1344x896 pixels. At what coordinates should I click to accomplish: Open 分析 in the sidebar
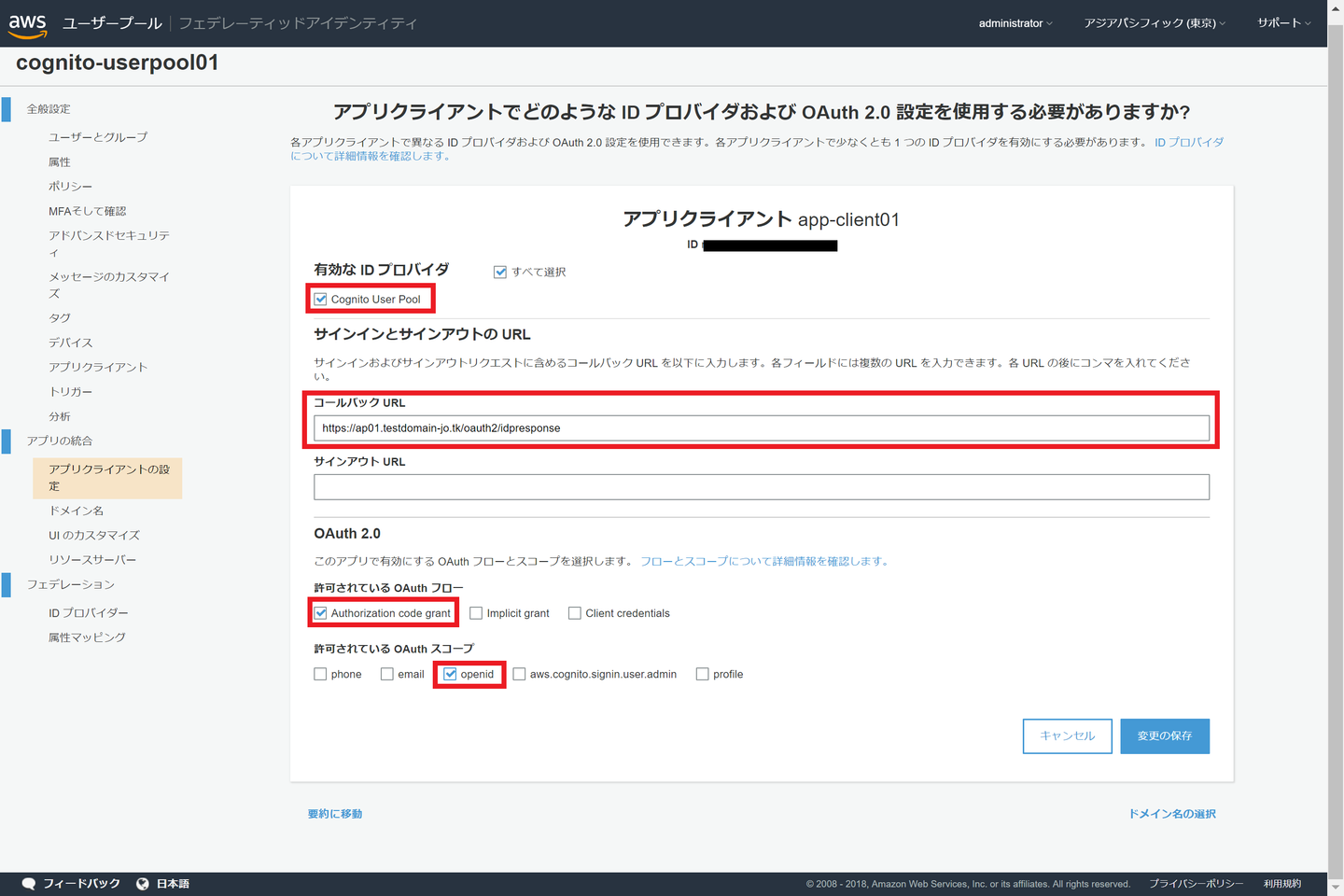tap(60, 416)
